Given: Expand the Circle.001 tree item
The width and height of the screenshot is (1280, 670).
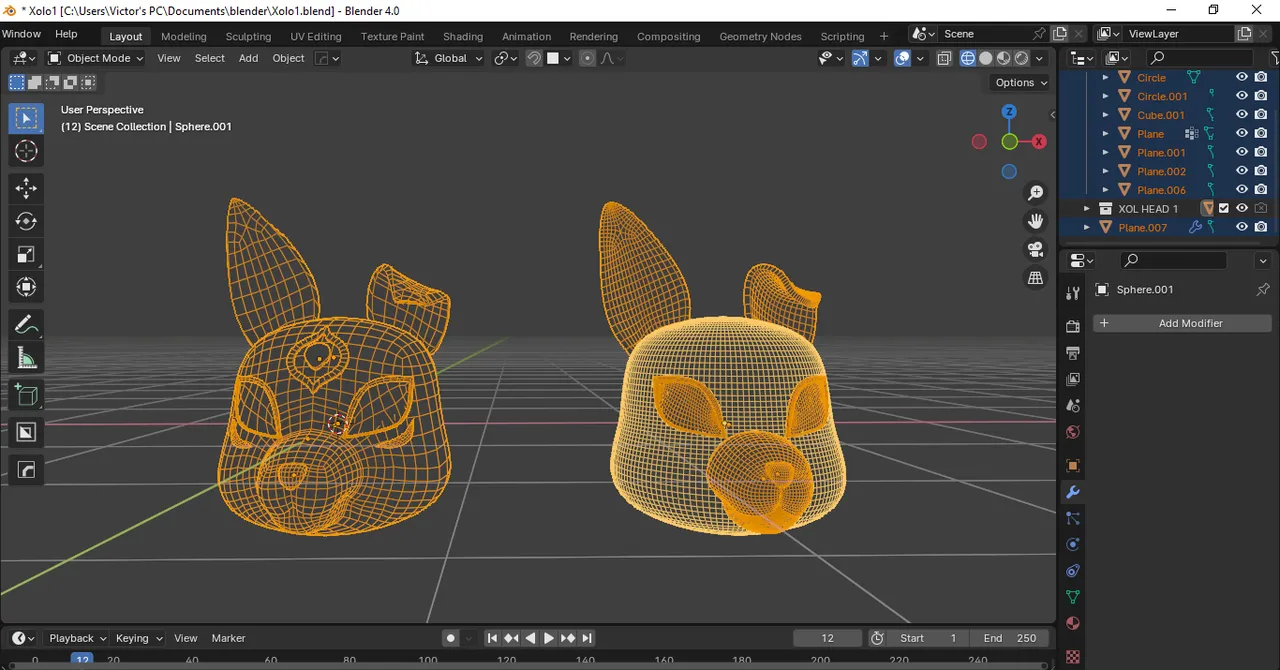Looking at the screenshot, I should click(x=1105, y=96).
